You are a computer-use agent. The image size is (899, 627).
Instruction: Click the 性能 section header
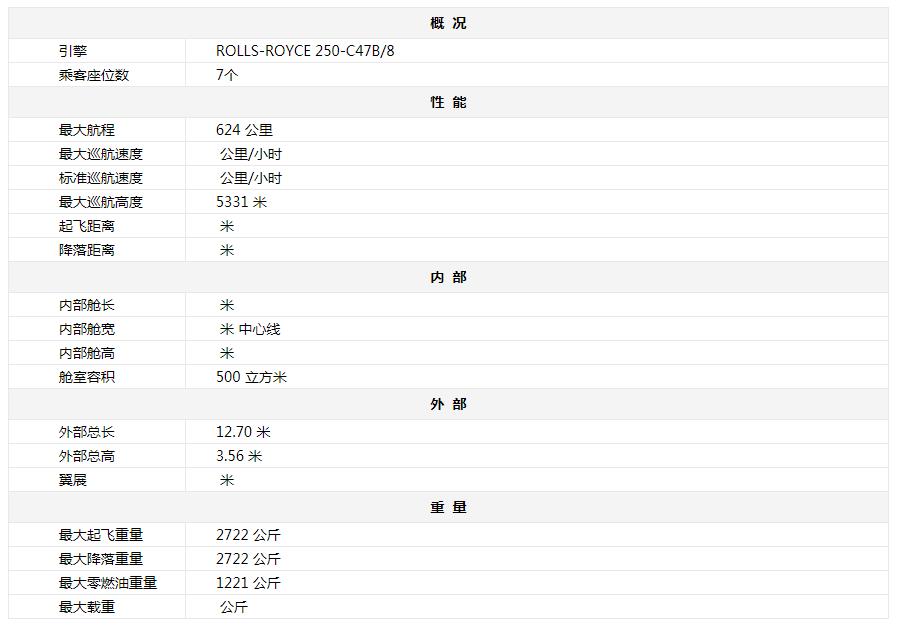[x=448, y=102]
